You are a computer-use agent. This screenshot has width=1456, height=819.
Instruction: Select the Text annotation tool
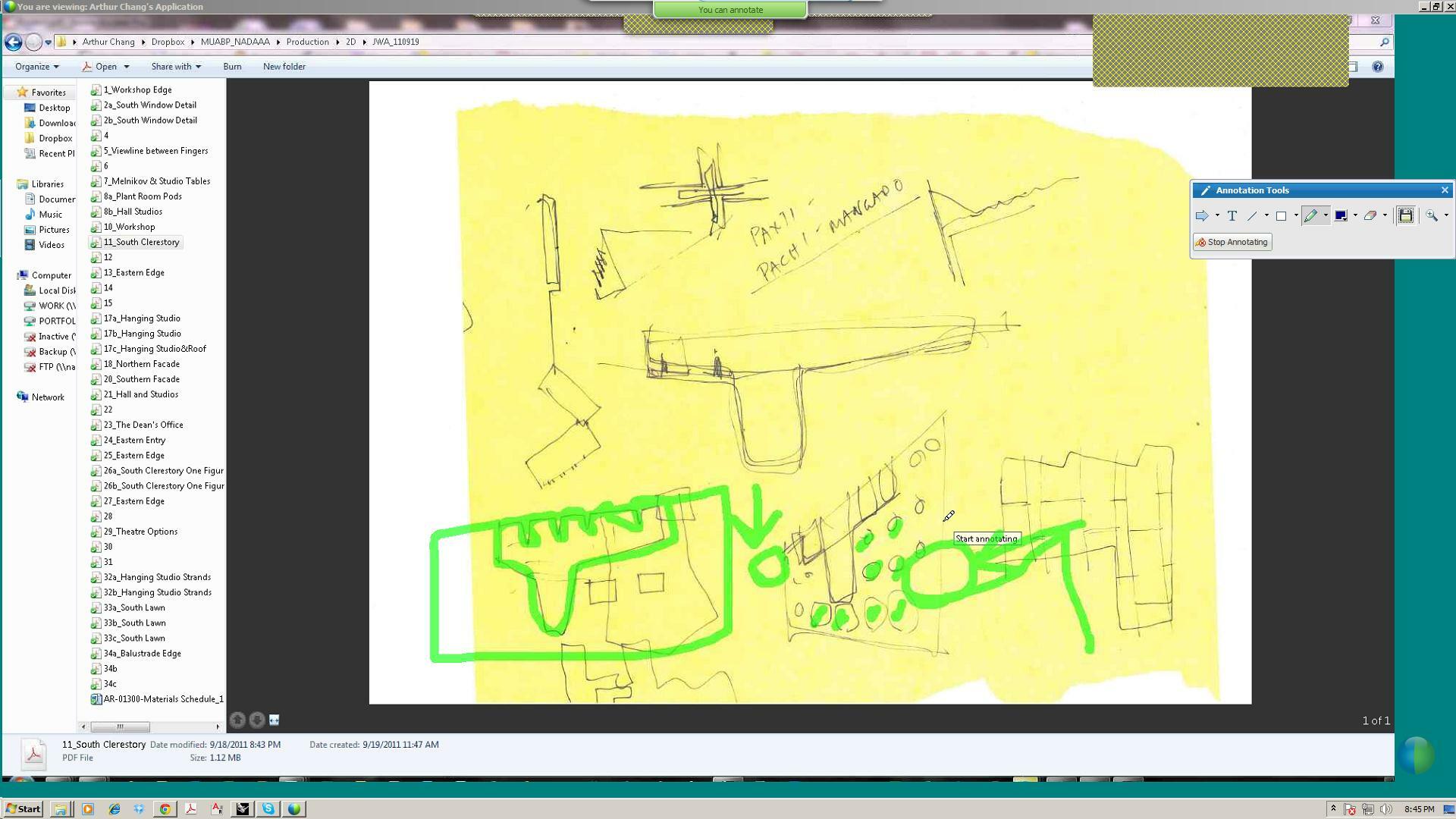(1232, 216)
